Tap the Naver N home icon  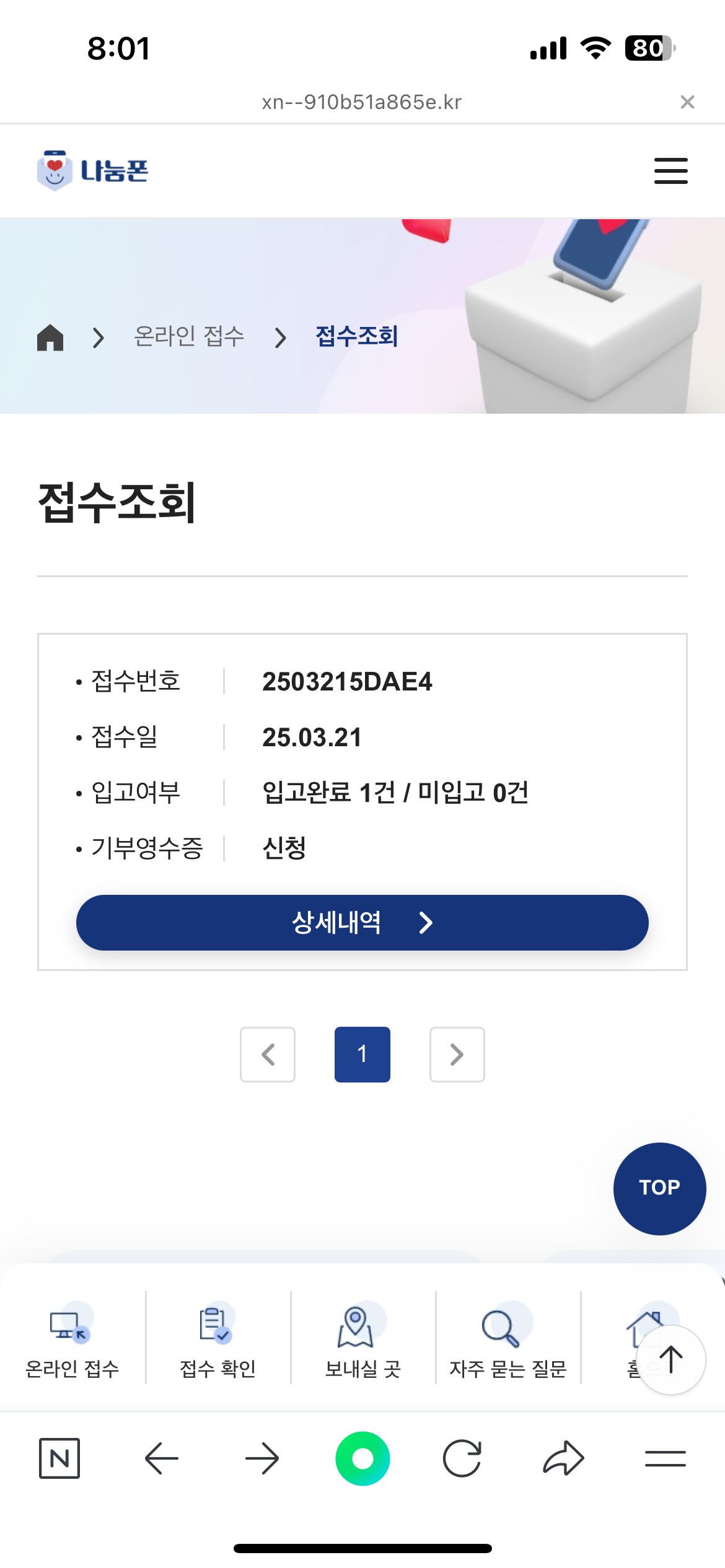tap(59, 1458)
